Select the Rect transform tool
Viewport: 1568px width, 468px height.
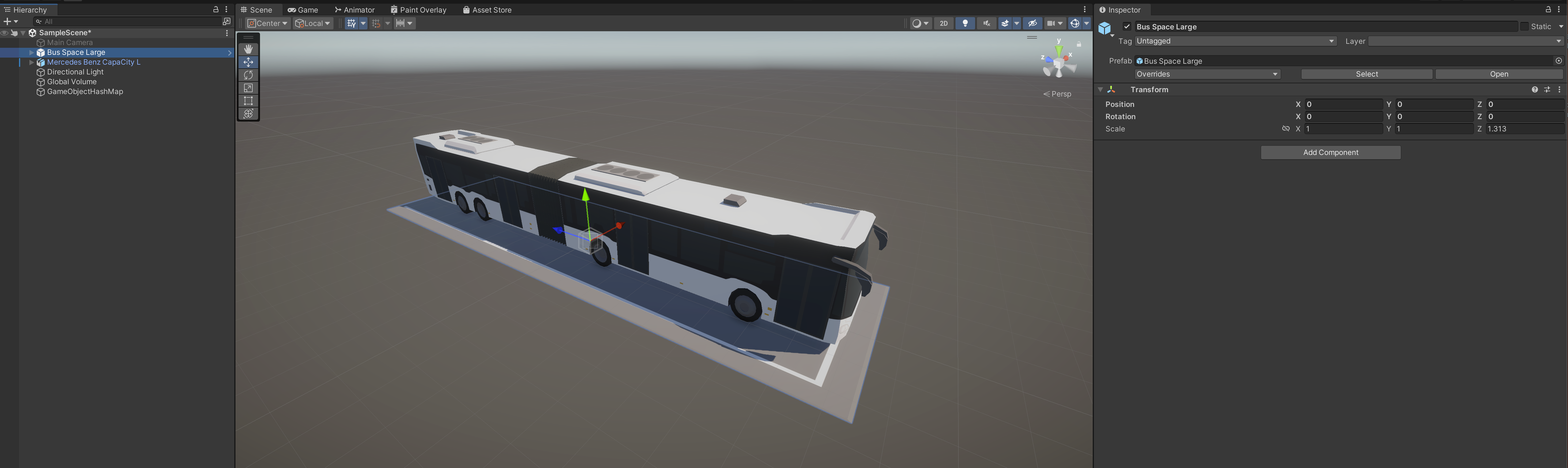tap(248, 101)
